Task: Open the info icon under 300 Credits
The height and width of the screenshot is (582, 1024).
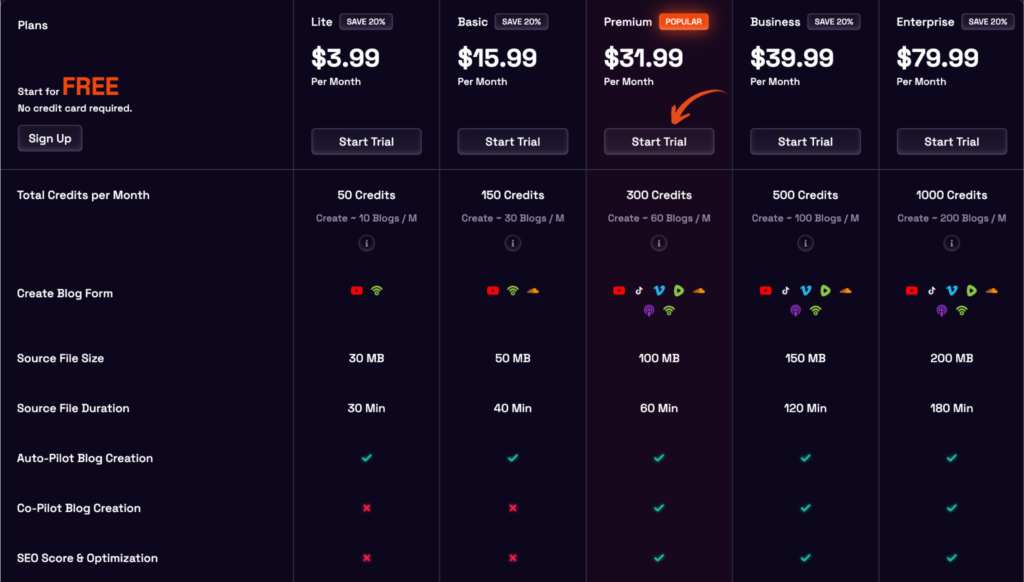Action: tap(659, 243)
